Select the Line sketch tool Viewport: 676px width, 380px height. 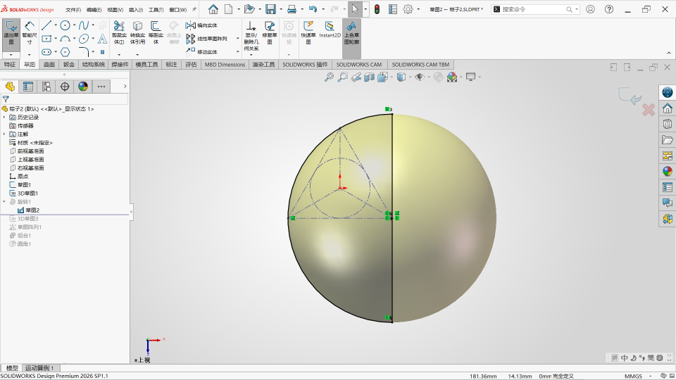coord(46,25)
